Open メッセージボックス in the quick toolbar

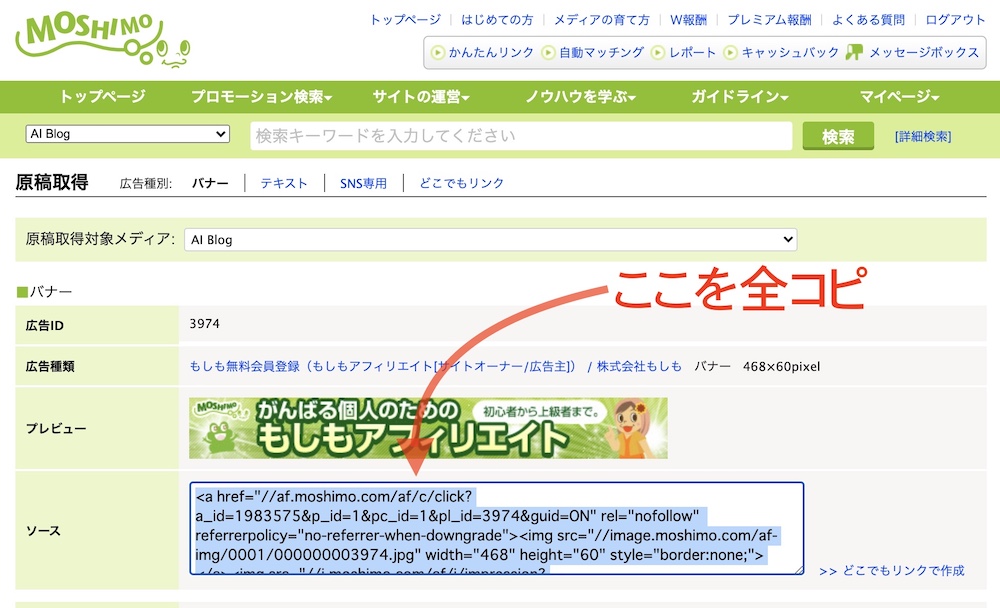(924, 52)
